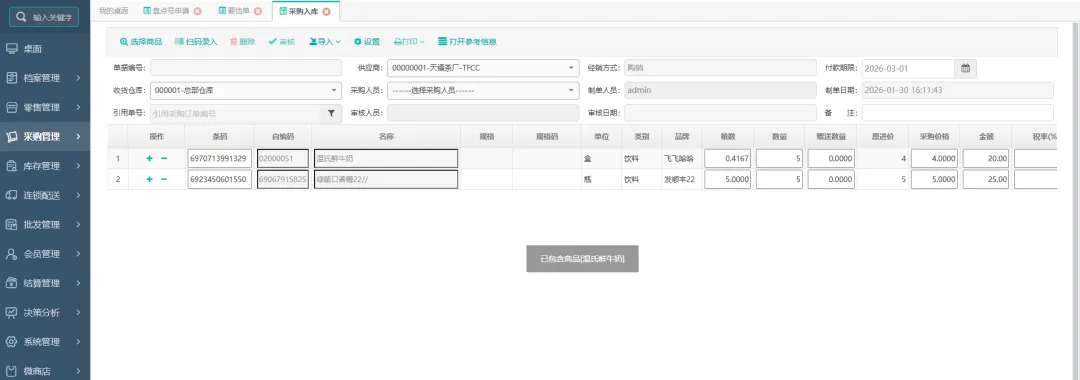Open 桌面 from the sidebar
Image resolution: width=1080 pixels, height=380 pixels.
click(45, 49)
